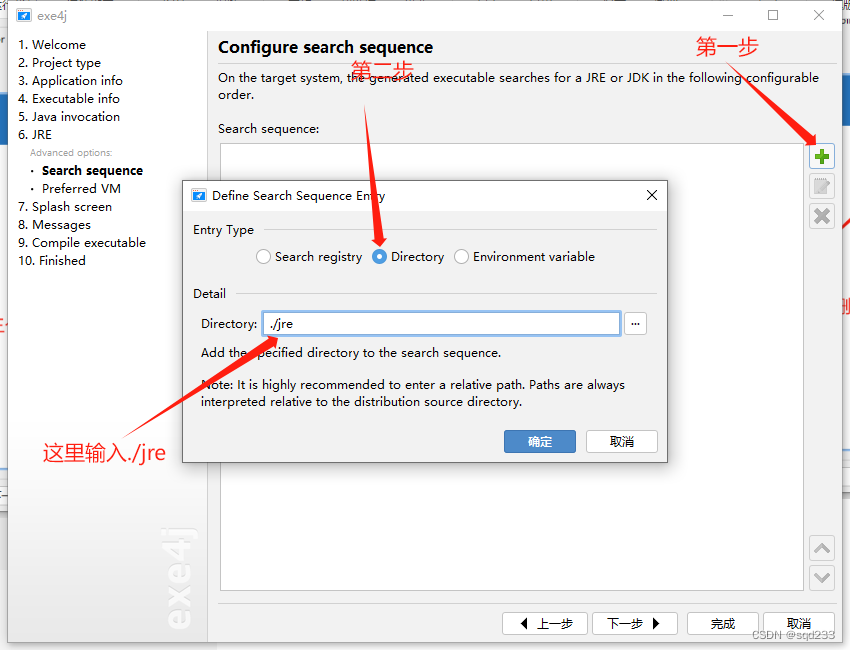This screenshot has width=850, height=650.
Task: Click the 'Detail' section label
Action: tap(209, 293)
